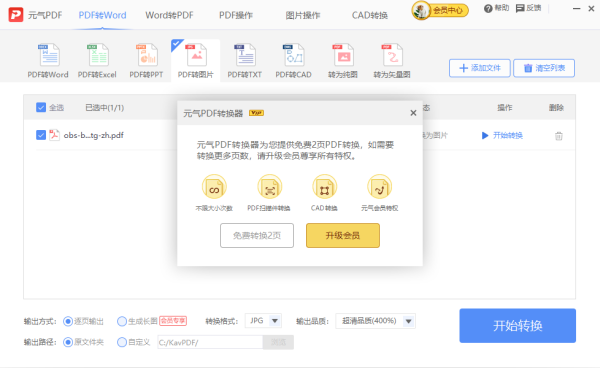Select 生成长图 output mode
The height and width of the screenshot is (368, 600).
[x=122, y=321]
